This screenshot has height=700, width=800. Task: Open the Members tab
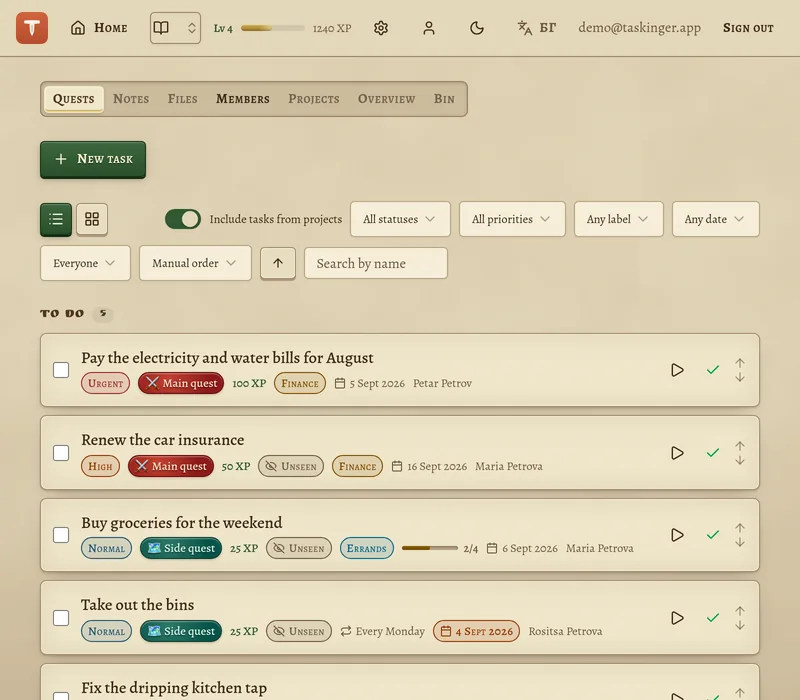click(x=243, y=99)
